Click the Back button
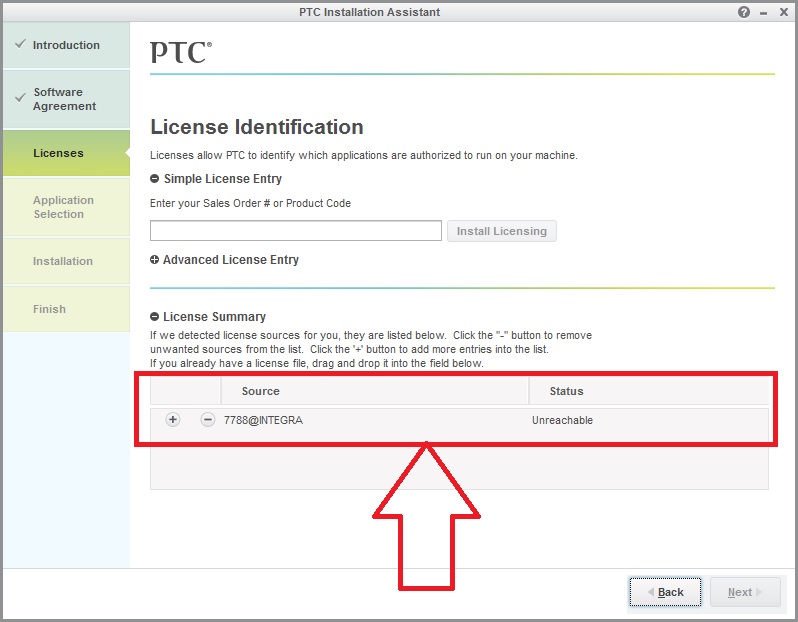 (665, 592)
